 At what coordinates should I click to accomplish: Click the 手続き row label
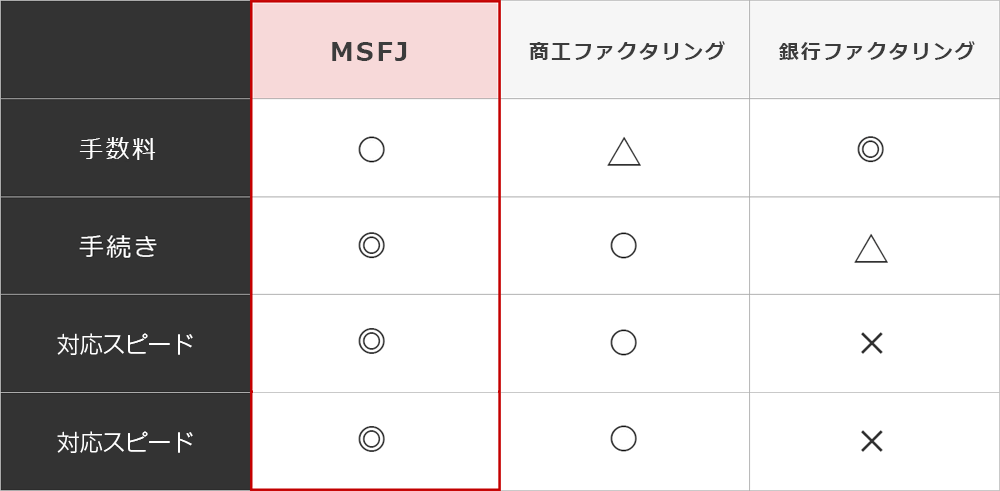[118, 246]
